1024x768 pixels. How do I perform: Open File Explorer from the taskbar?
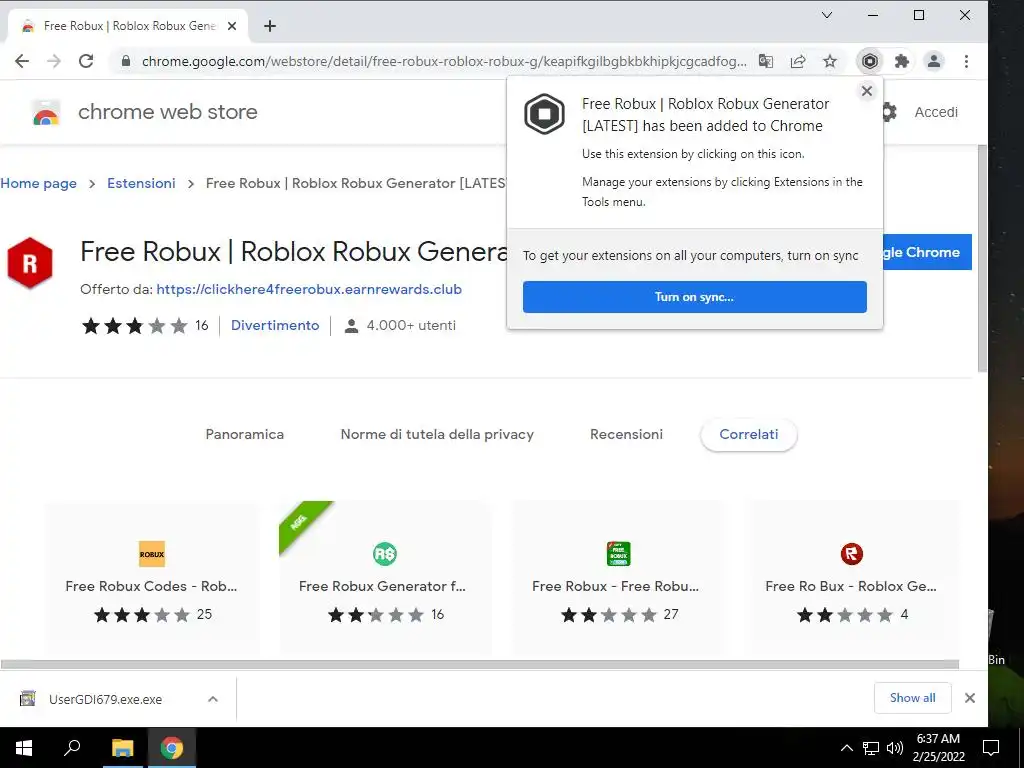pyautogui.click(x=122, y=748)
